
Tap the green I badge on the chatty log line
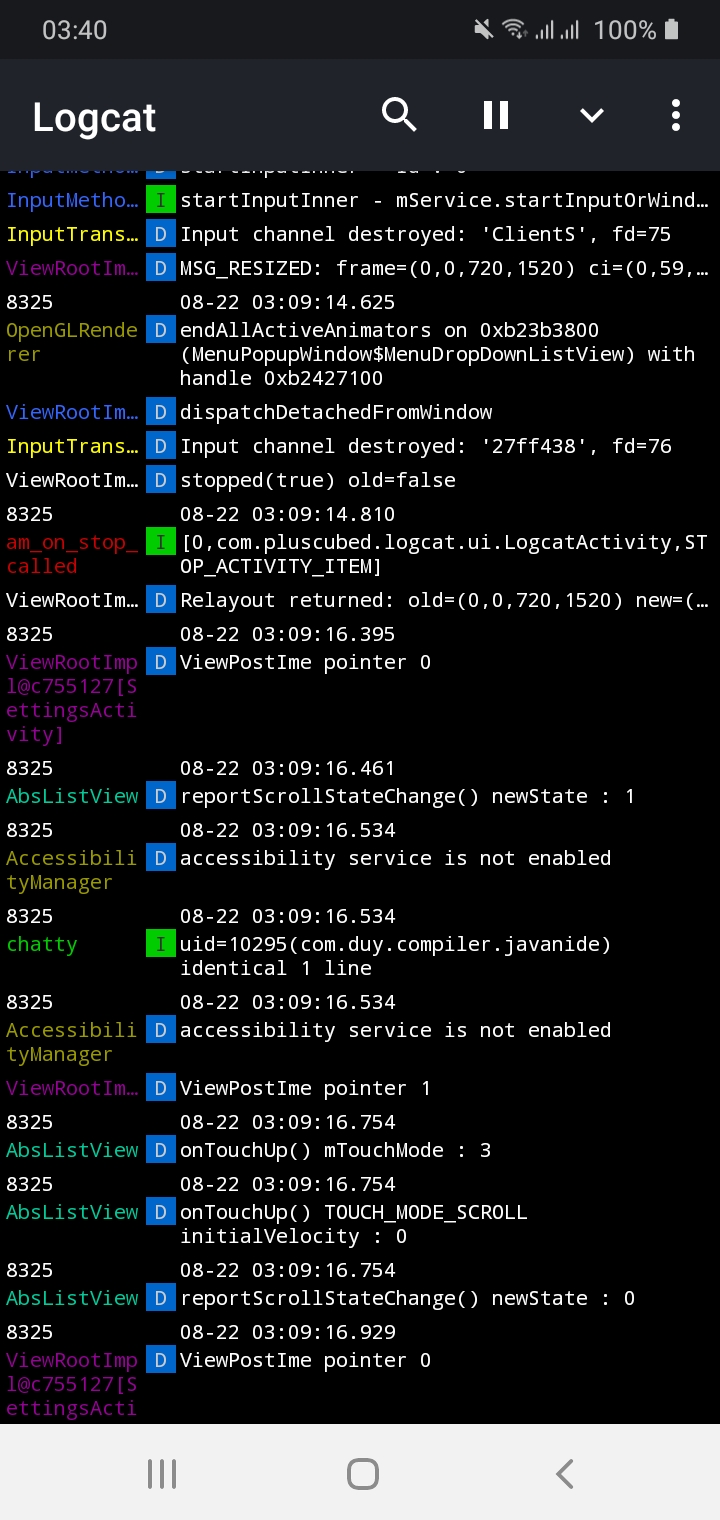160,944
